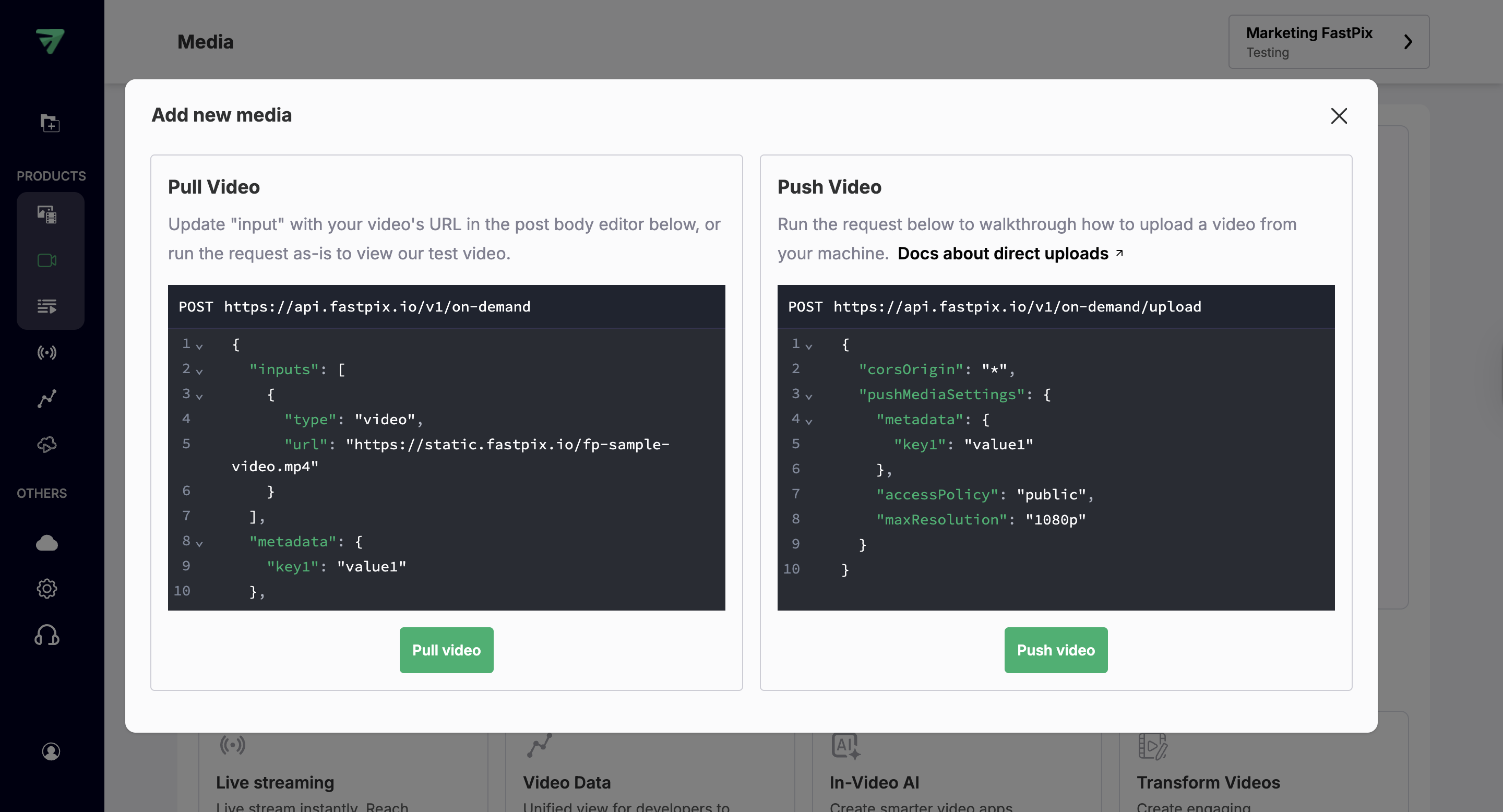Click the Push video button

click(x=1055, y=650)
